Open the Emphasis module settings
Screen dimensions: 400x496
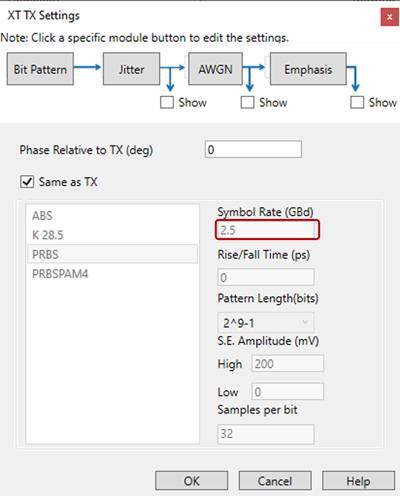click(308, 69)
